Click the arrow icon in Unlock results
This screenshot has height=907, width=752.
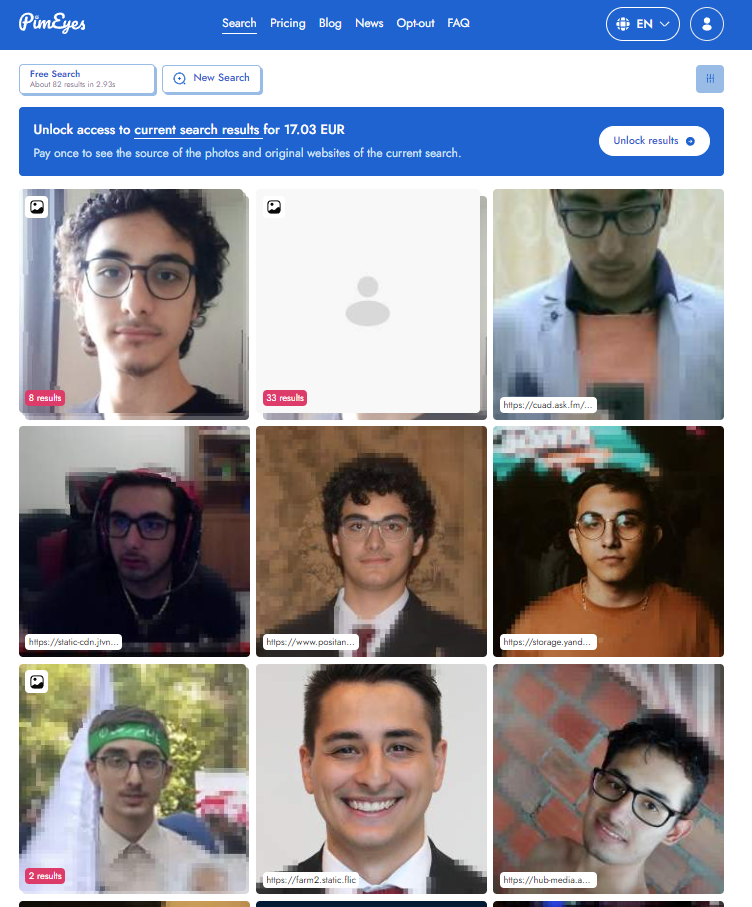[690, 141]
